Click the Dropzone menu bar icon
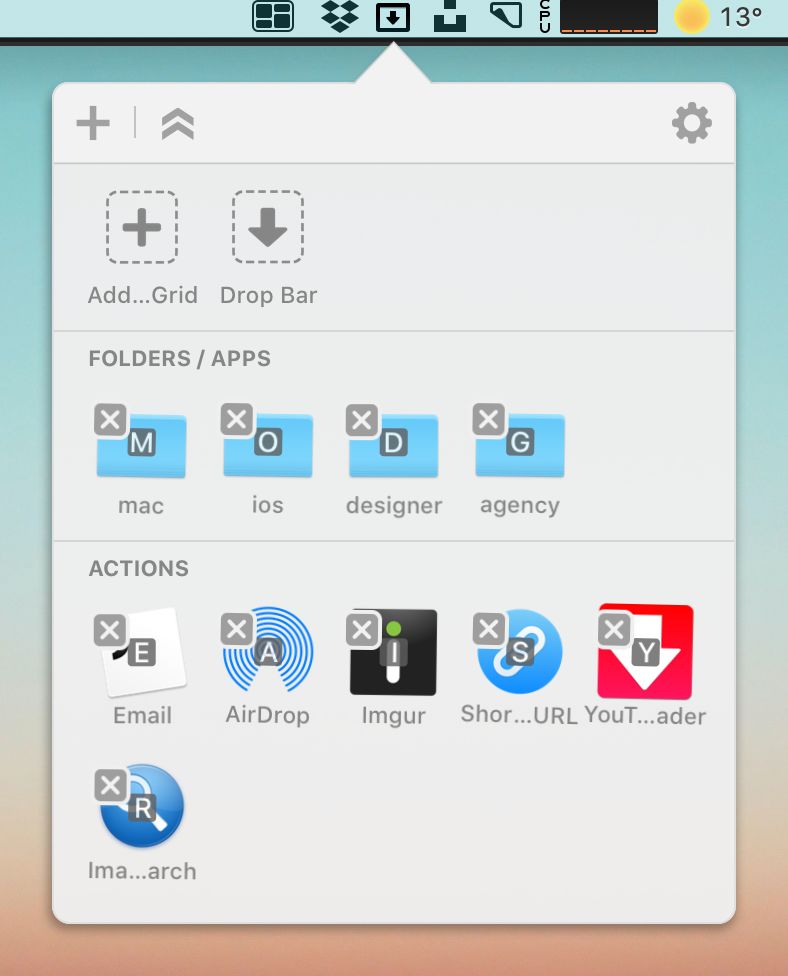Screen dimensions: 788x976 pyautogui.click(x=393, y=17)
